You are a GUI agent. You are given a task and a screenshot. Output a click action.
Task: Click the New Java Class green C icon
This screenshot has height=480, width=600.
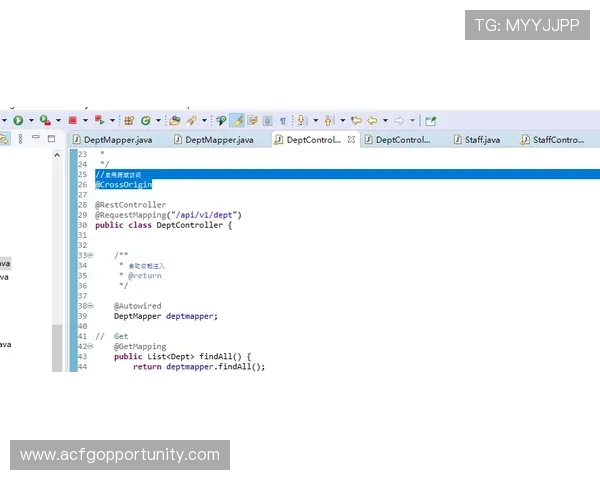point(145,120)
